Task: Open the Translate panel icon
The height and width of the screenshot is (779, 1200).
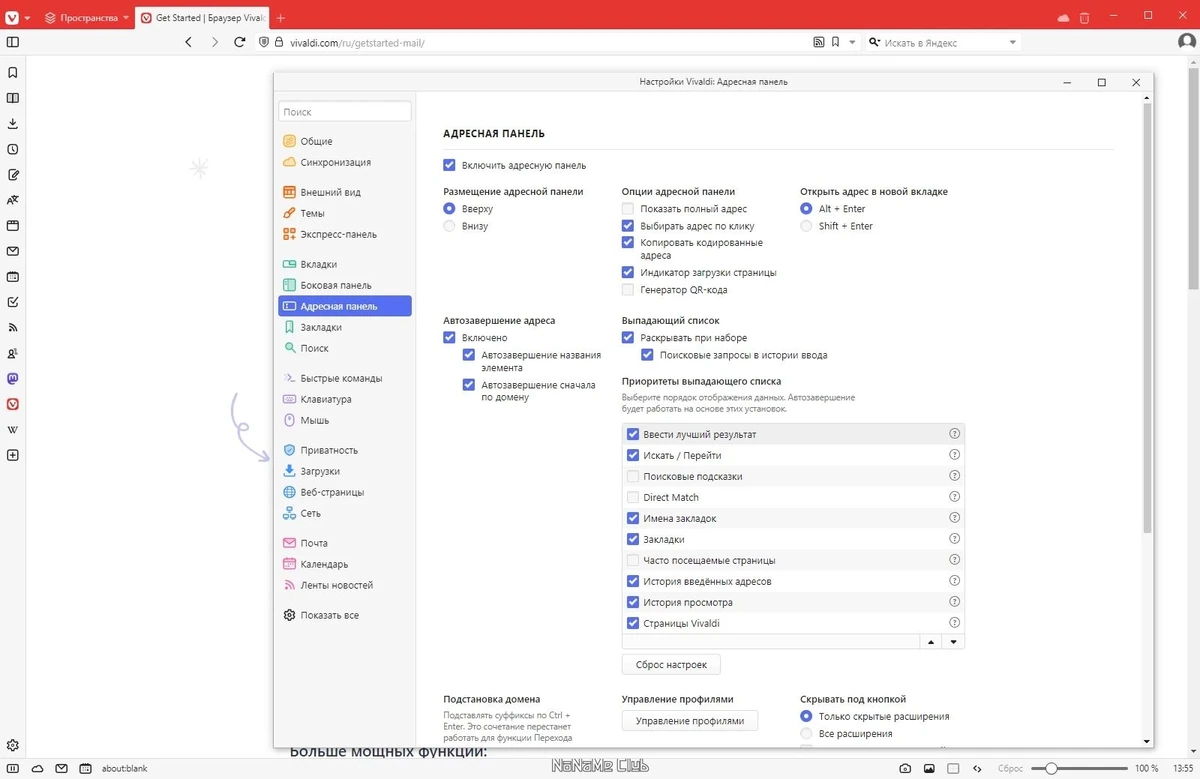Action: [13, 200]
